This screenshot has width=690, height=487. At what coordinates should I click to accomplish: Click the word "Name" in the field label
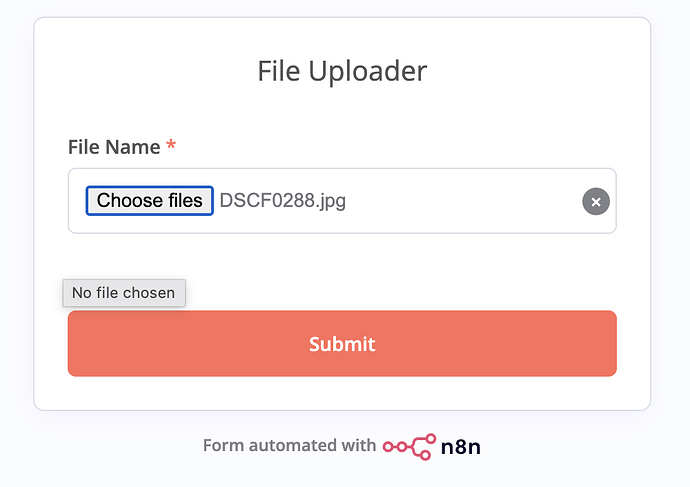(x=133, y=147)
